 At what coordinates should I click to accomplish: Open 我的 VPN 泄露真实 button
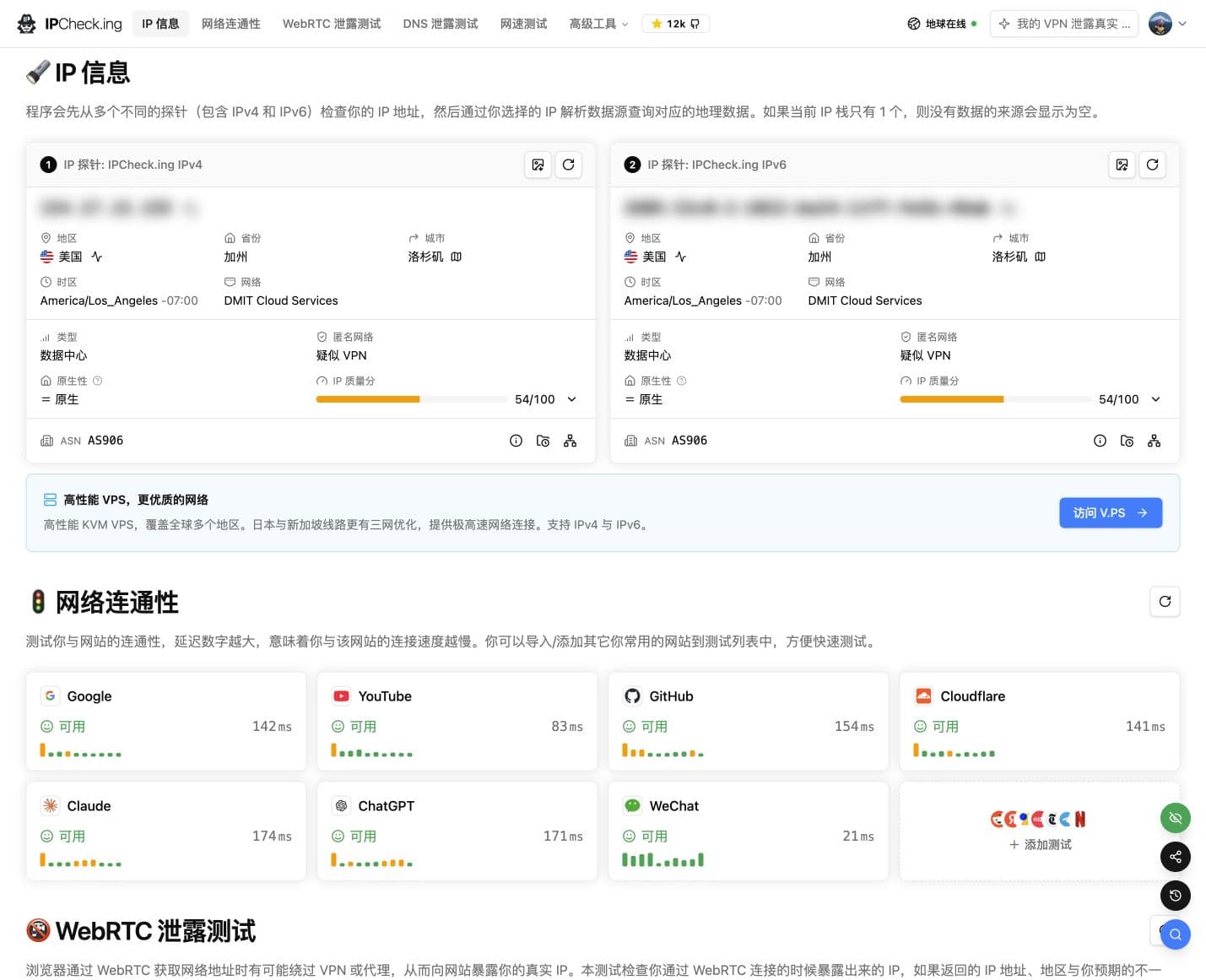click(x=1064, y=24)
